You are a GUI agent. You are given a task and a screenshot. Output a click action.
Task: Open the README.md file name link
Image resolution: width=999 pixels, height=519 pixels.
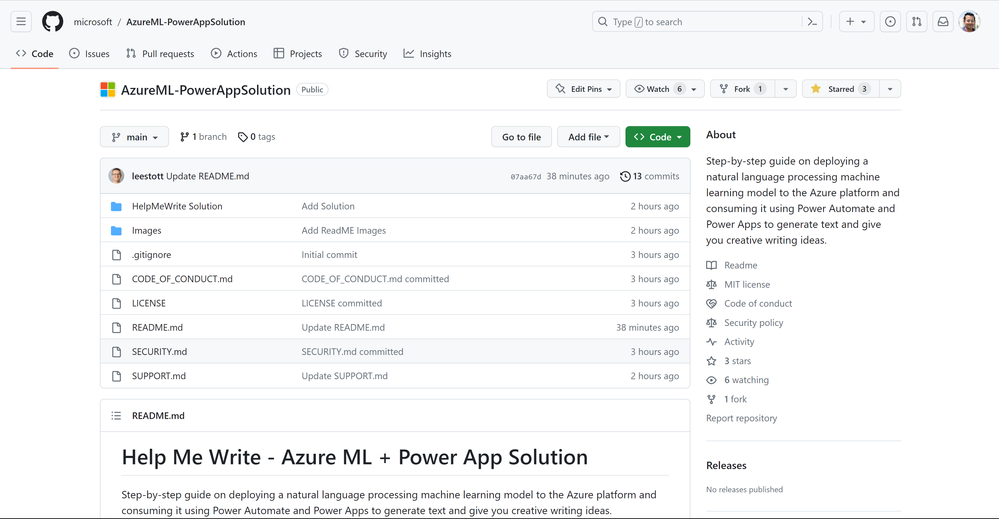tap(157, 327)
